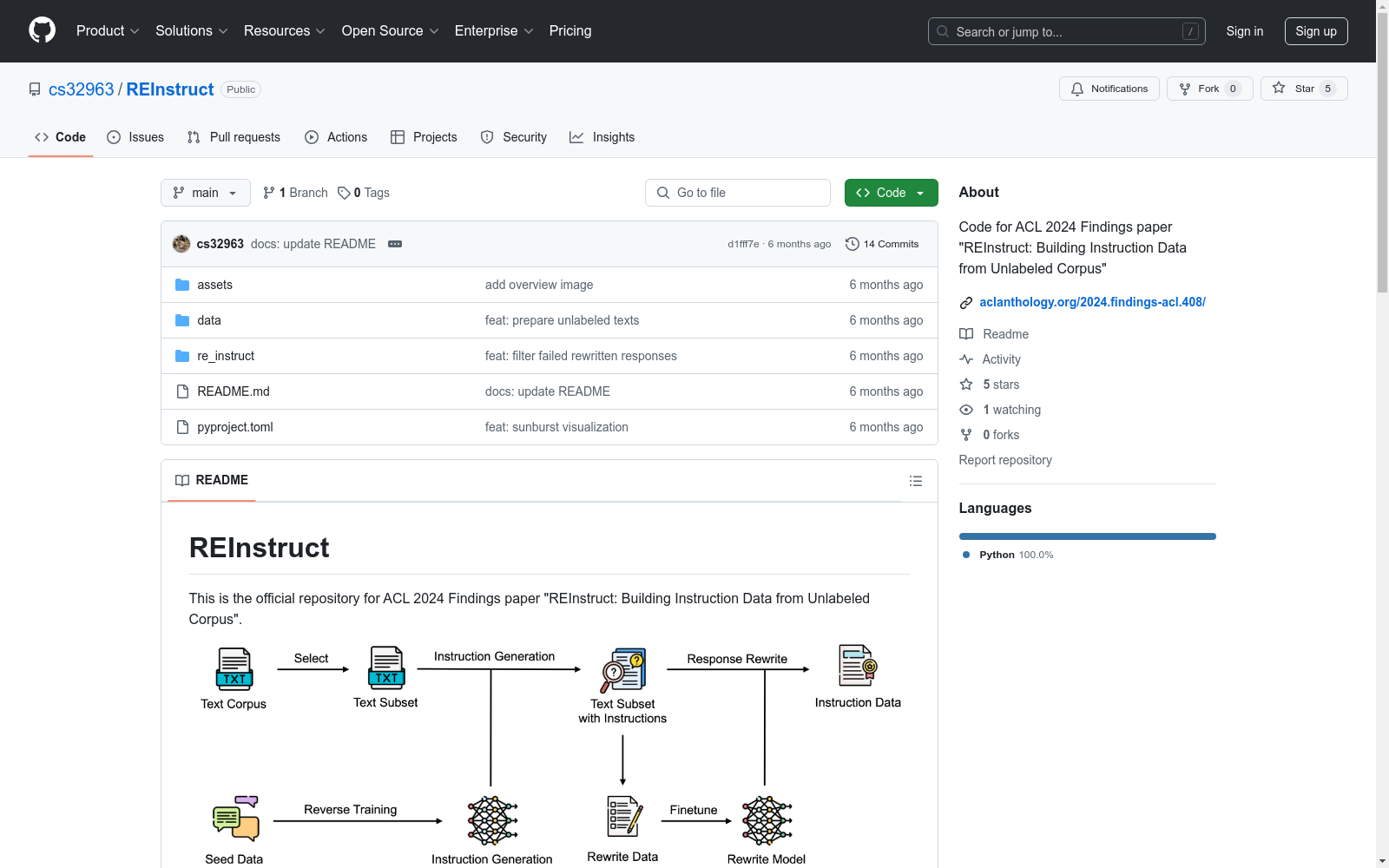Open the REInstruct repository link

170,89
